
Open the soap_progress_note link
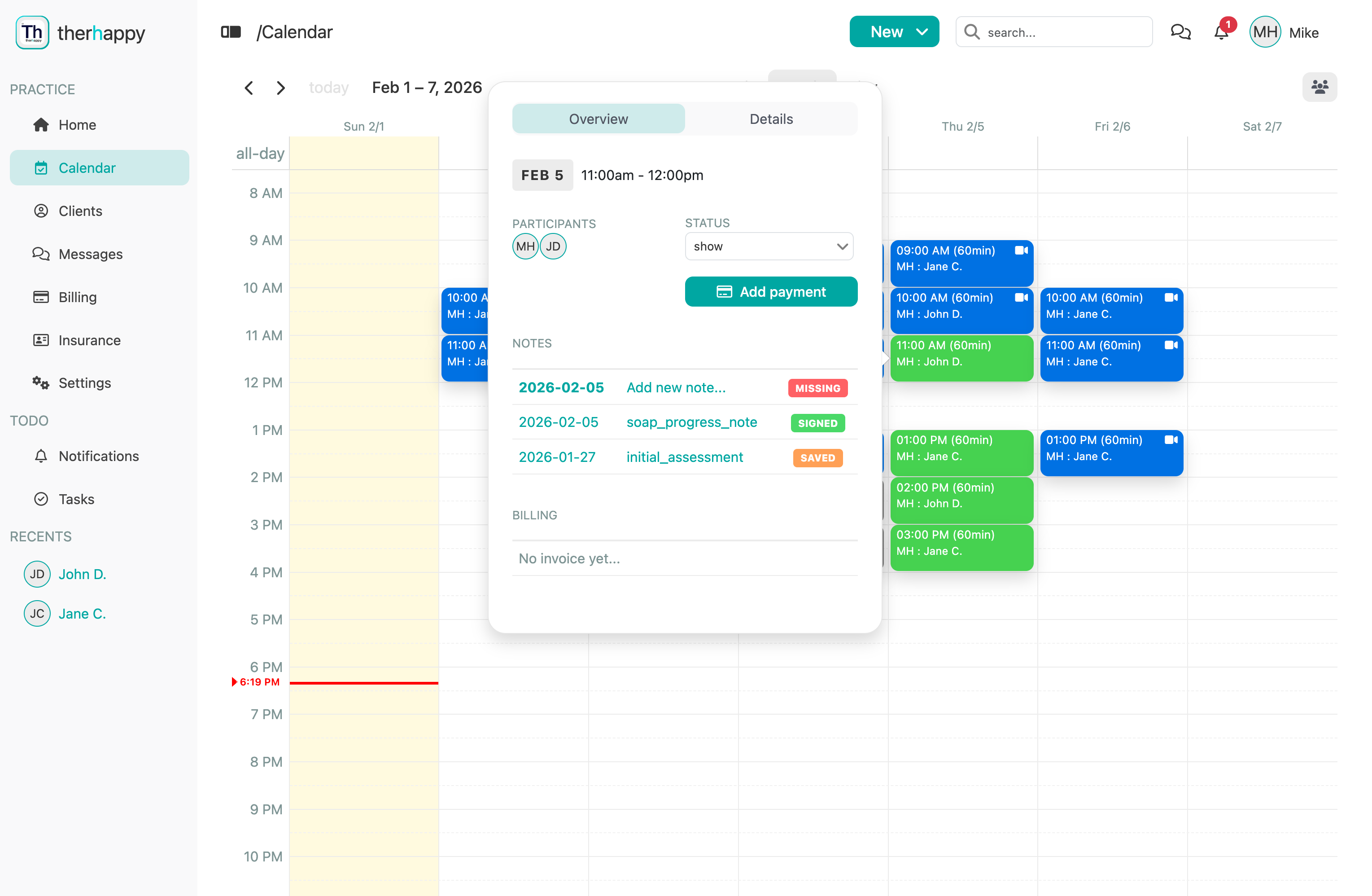coord(691,422)
